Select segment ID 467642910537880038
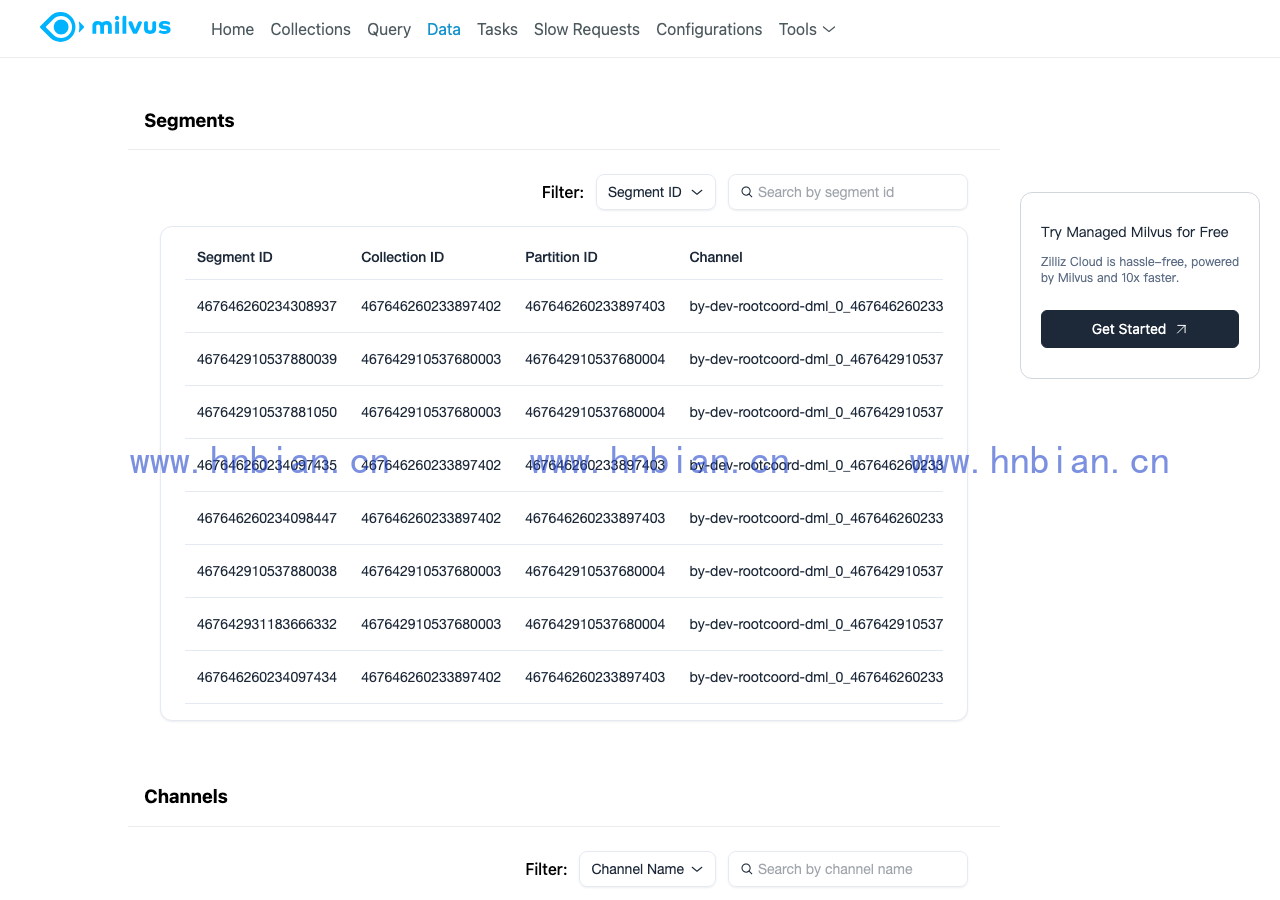Image resolution: width=1280 pixels, height=900 pixels. [x=267, y=571]
